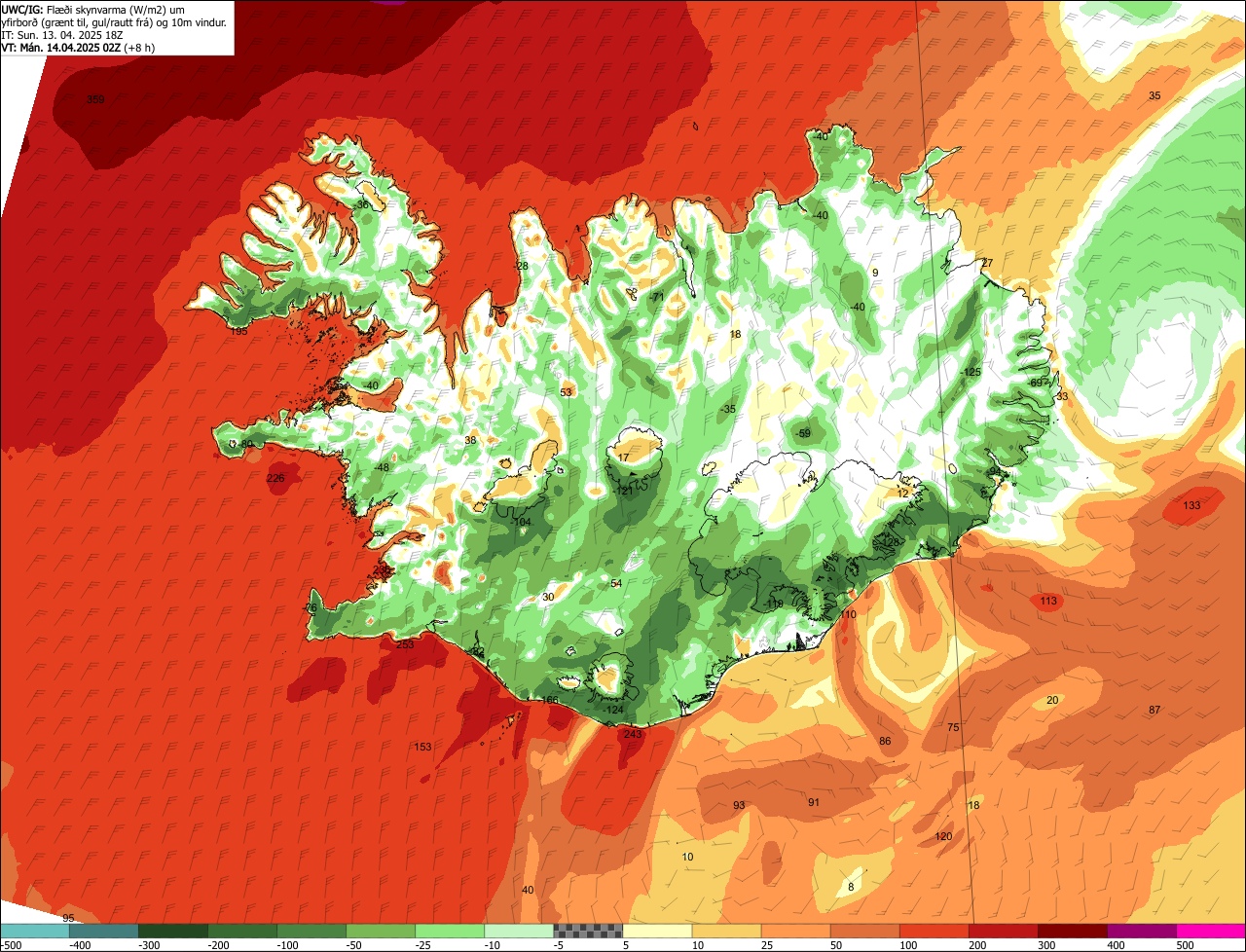Image resolution: width=1246 pixels, height=952 pixels.
Task: Click the map value -125
Action: pyautogui.click(x=971, y=373)
